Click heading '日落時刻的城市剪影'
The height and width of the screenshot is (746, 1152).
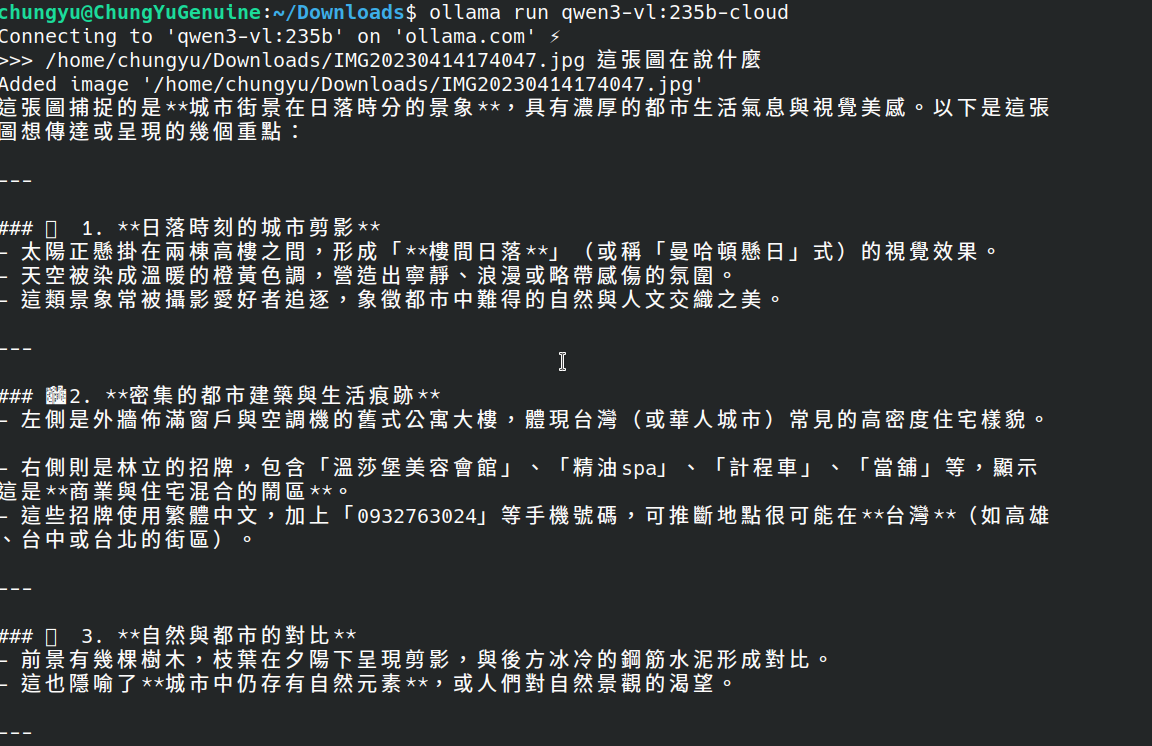coord(248,228)
